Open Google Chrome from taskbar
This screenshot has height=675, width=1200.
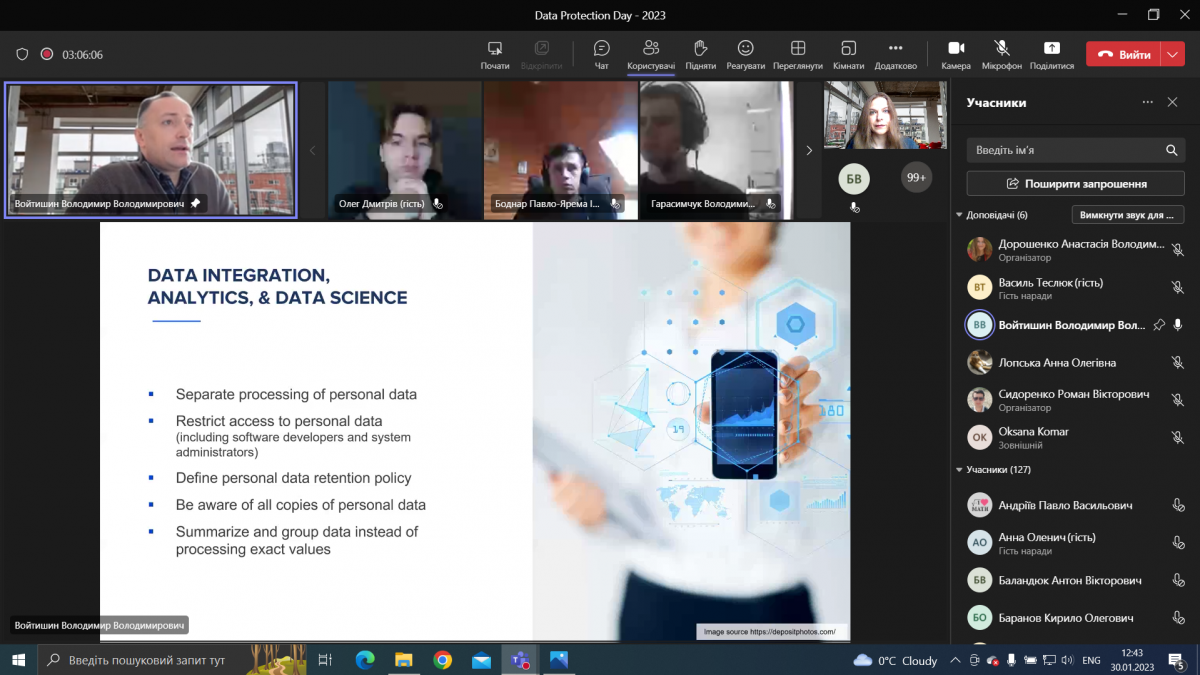(x=443, y=660)
